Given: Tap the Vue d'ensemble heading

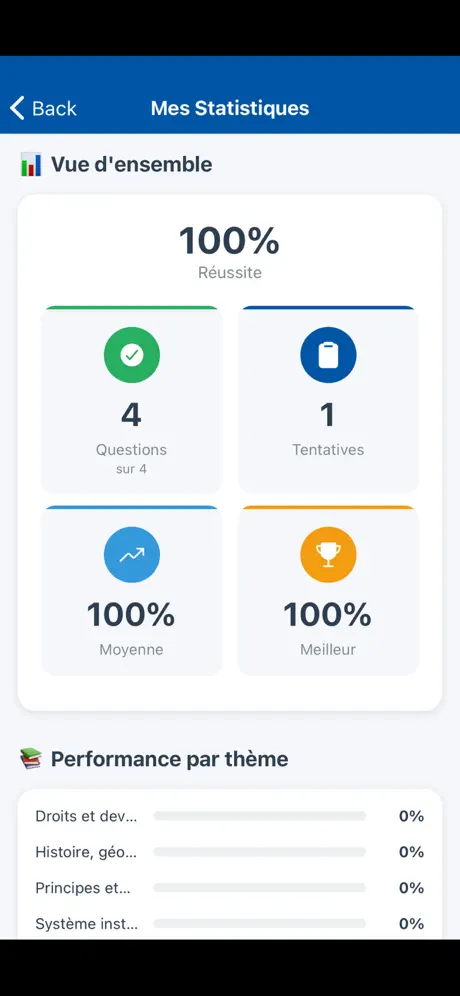Looking at the screenshot, I should tap(132, 165).
